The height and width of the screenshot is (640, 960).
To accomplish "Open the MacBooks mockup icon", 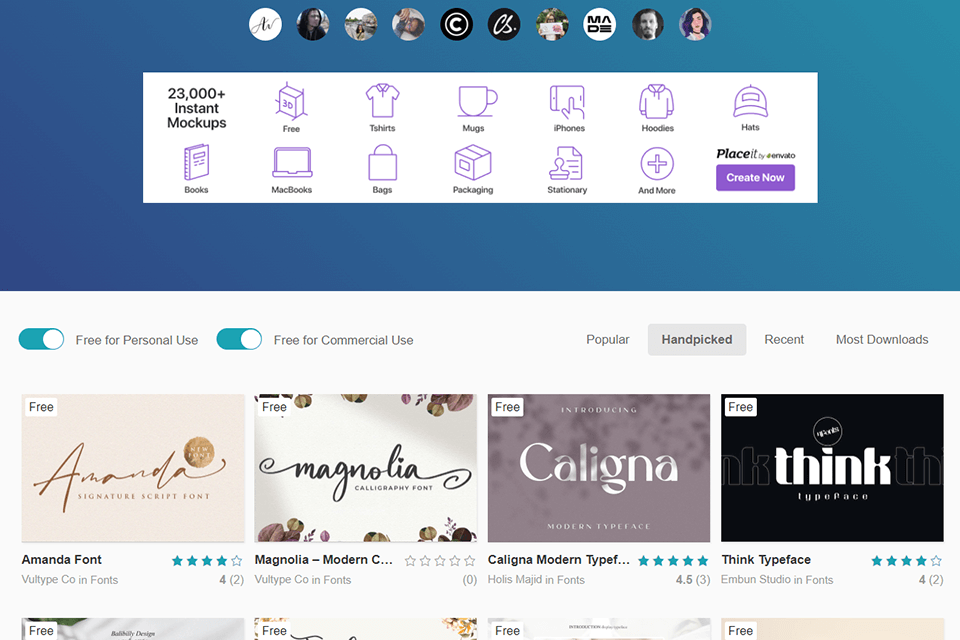I will (292, 162).
